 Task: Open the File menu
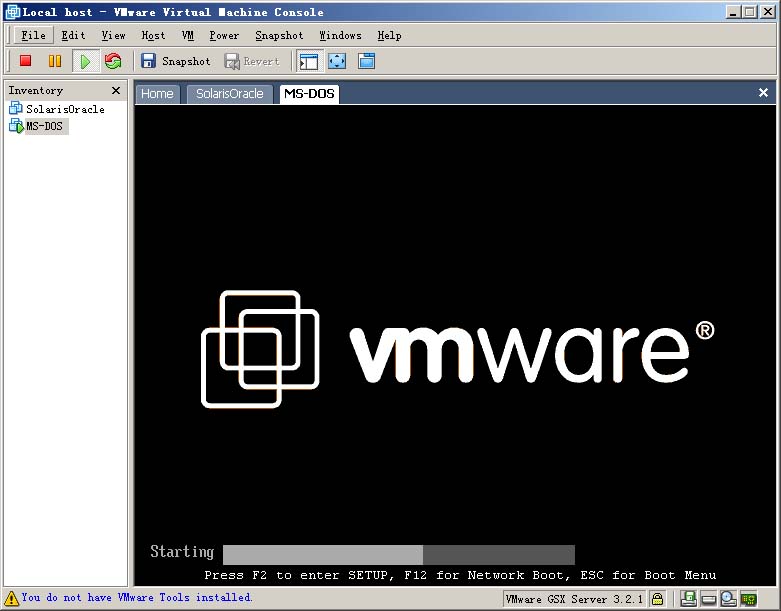point(33,35)
